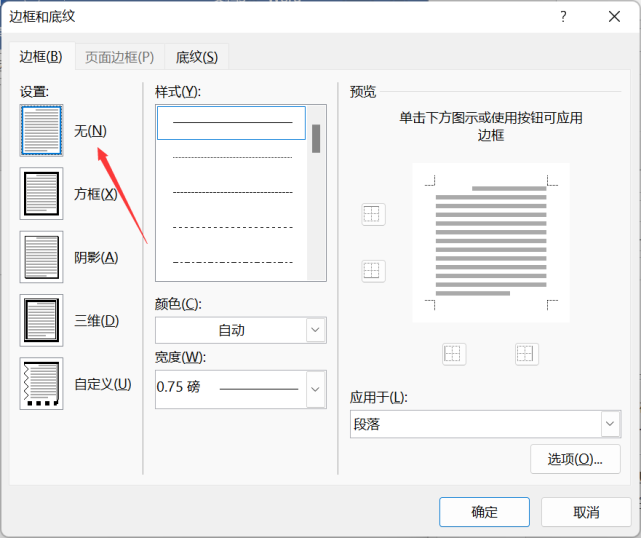Pick the 阴影(A) shadow border icon
This screenshot has width=641, height=538.
tap(41, 257)
